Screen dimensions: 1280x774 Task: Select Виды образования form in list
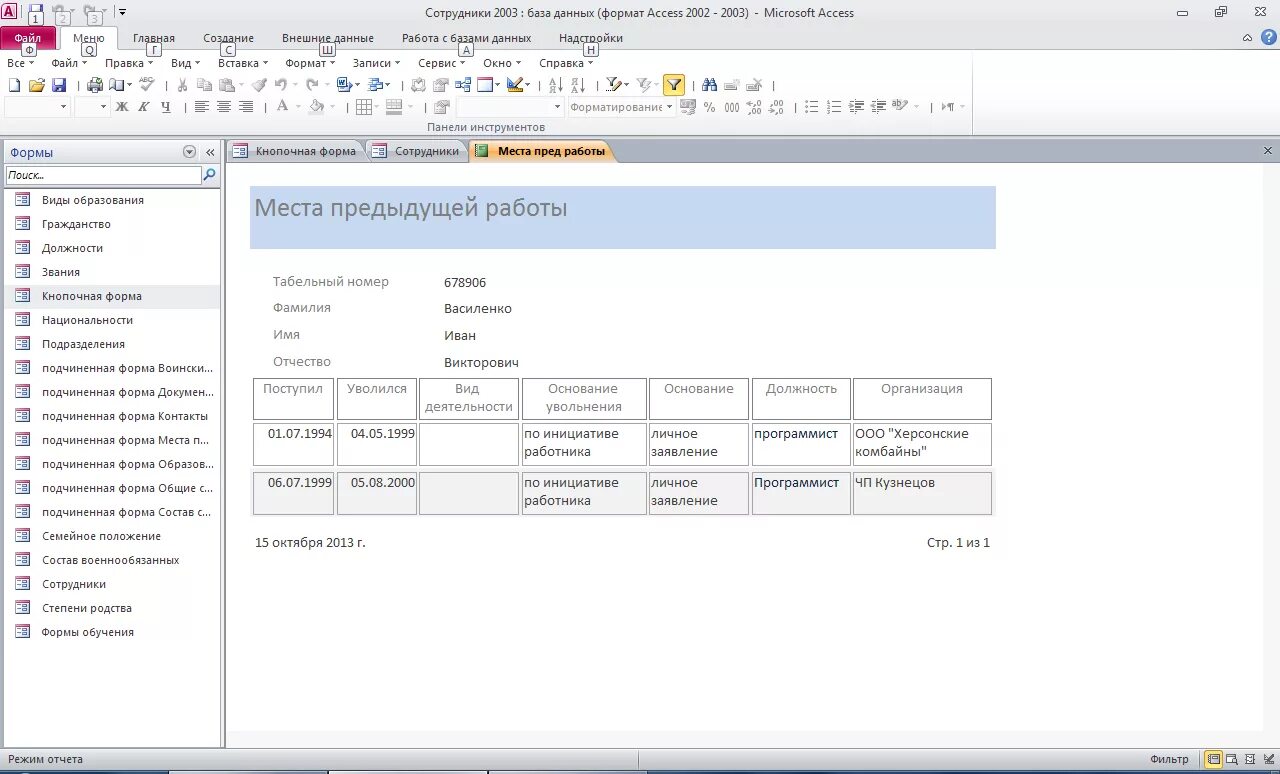[111, 200]
